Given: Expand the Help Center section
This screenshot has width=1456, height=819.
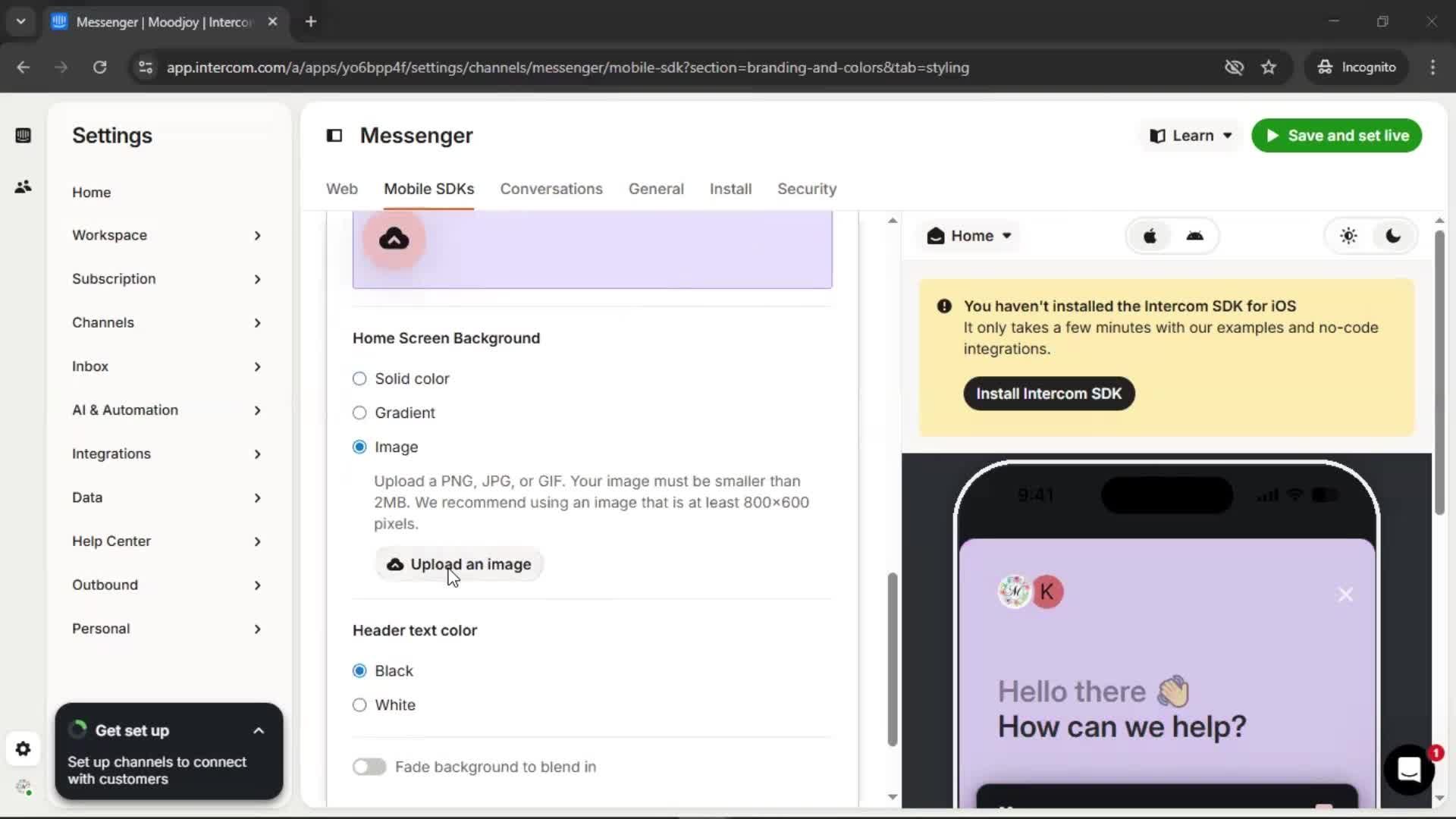Looking at the screenshot, I should tap(167, 541).
